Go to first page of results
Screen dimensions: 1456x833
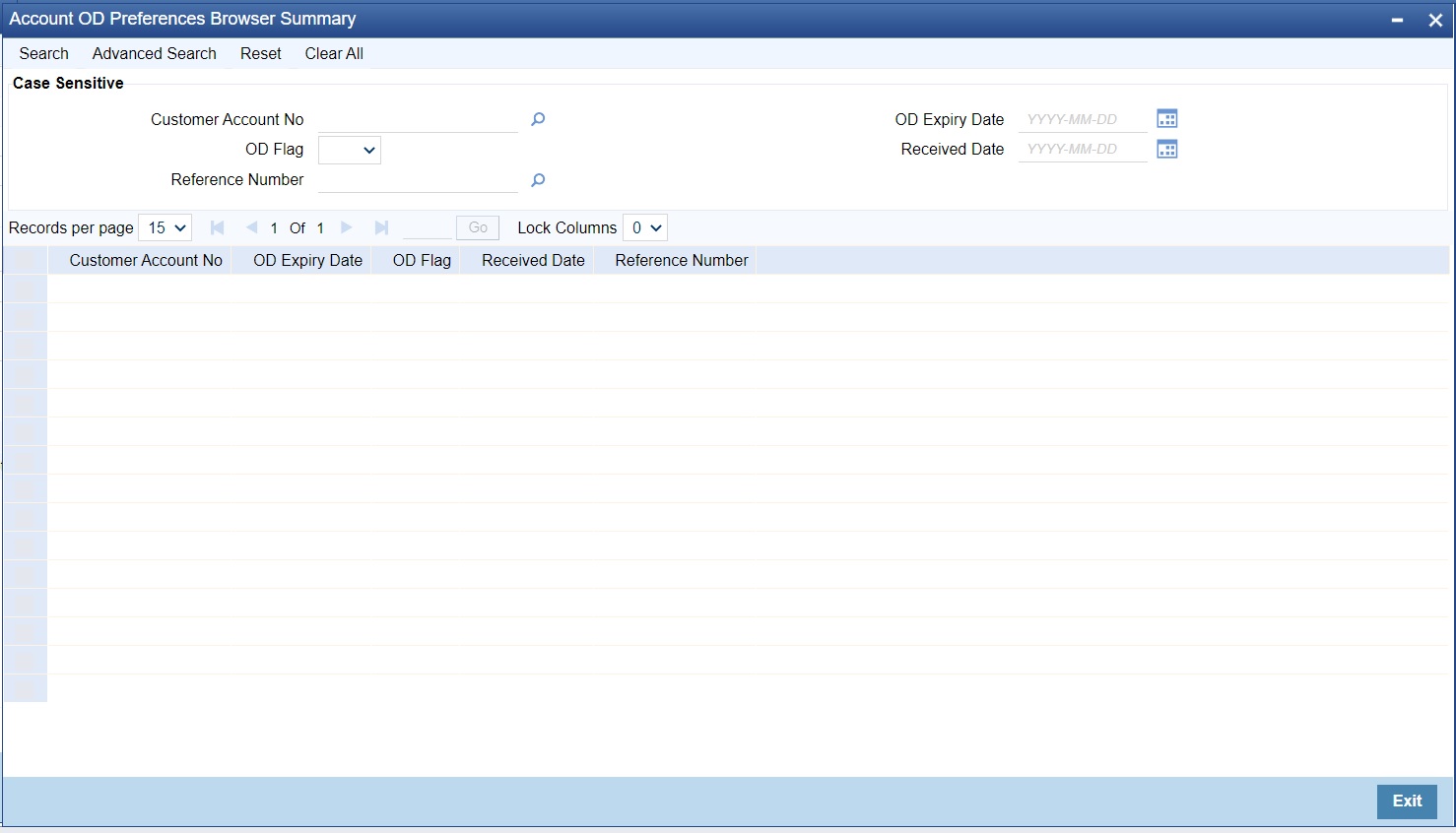point(218,227)
